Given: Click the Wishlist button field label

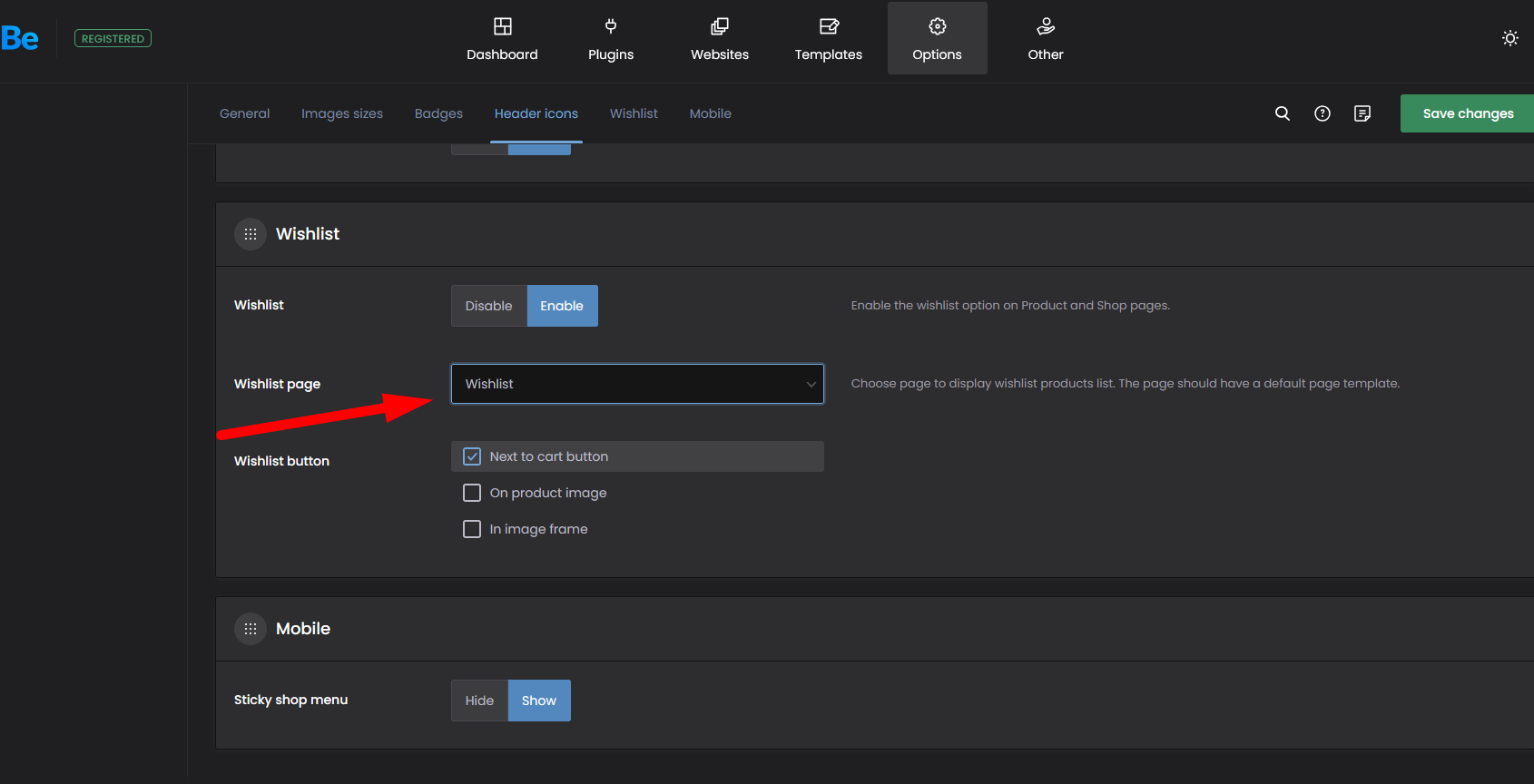Looking at the screenshot, I should [281, 461].
